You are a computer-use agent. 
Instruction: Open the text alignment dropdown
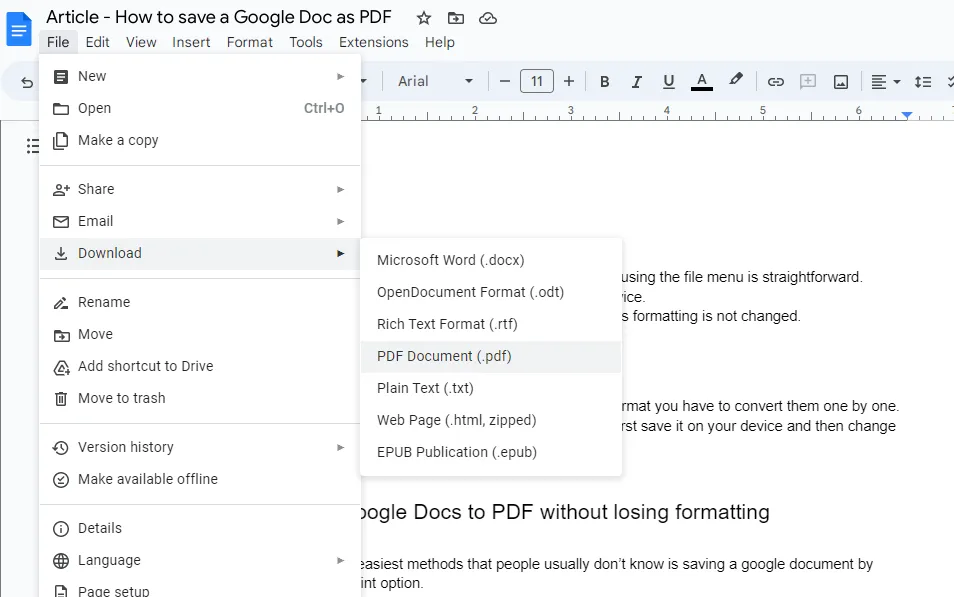click(885, 82)
